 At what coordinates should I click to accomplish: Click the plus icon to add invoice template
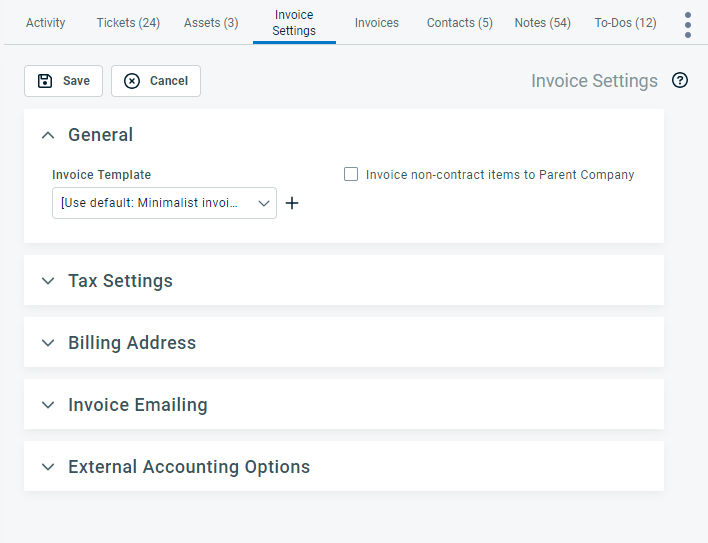tap(292, 203)
